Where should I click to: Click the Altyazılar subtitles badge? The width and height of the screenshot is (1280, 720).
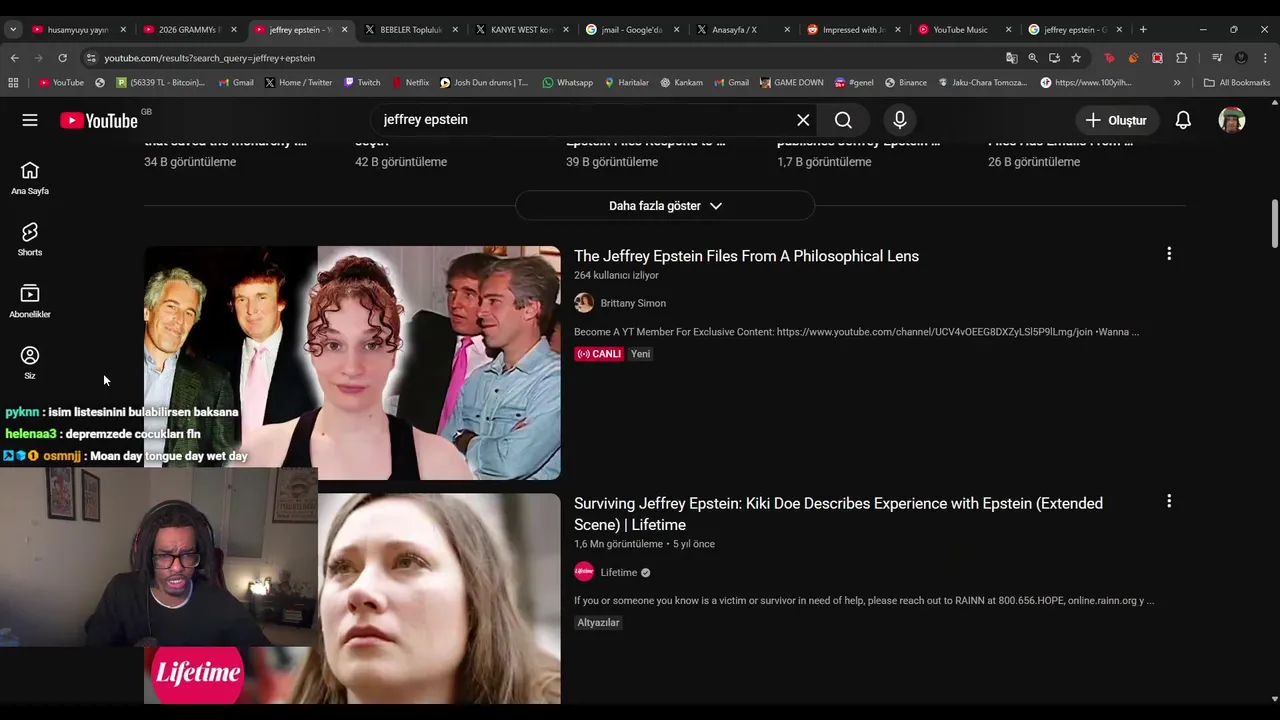[598, 622]
